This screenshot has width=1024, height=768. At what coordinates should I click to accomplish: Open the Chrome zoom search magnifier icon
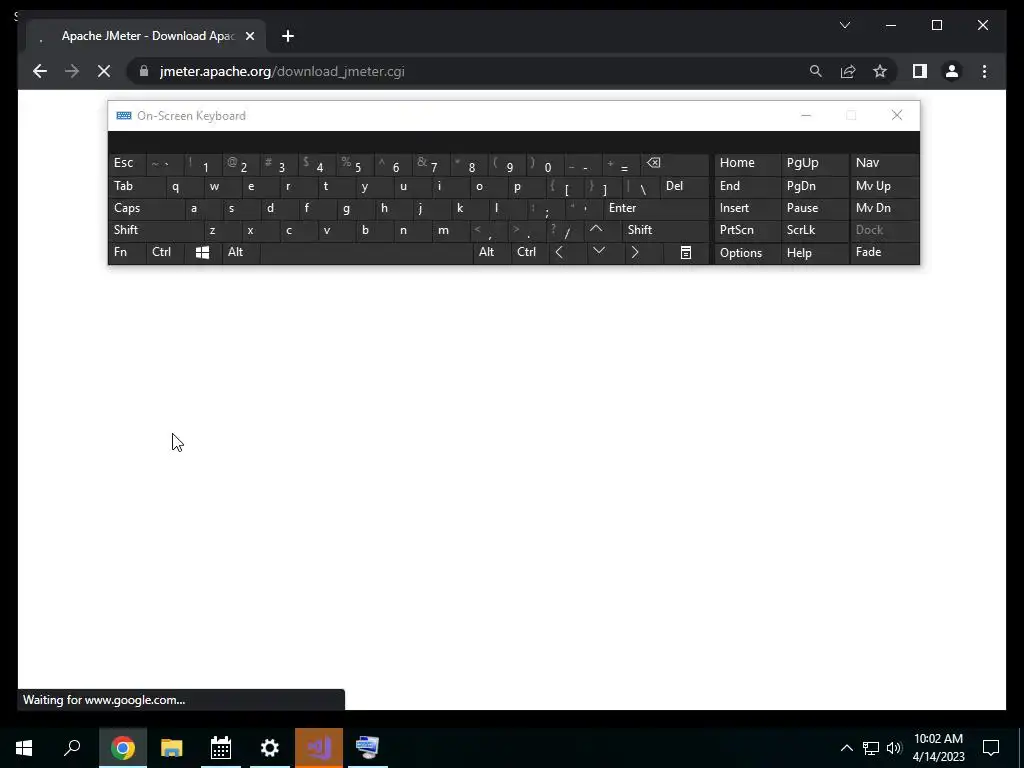(x=816, y=71)
